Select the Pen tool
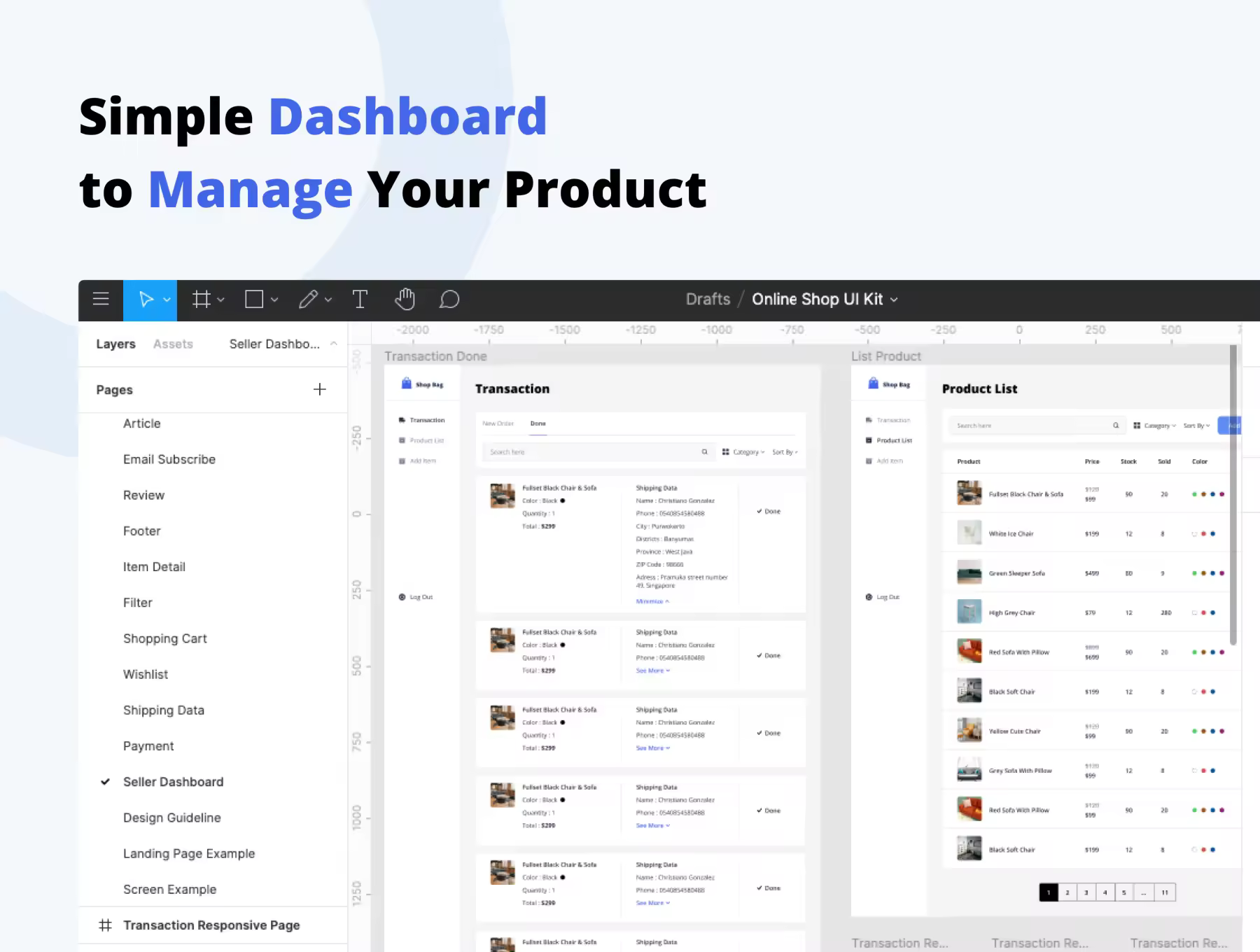The width and height of the screenshot is (1260, 952). [x=308, y=300]
